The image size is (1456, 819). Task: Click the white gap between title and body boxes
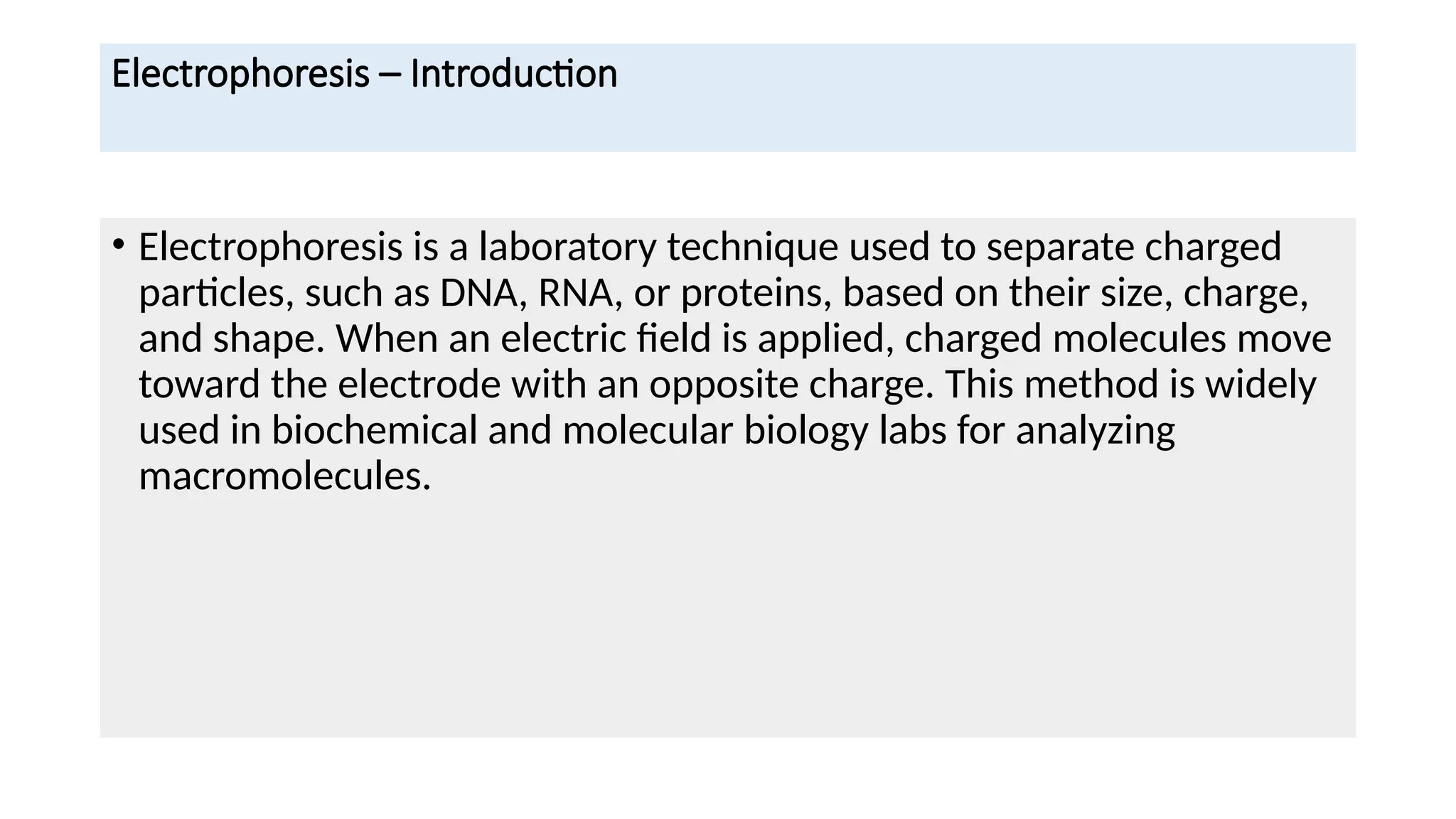pos(728,185)
